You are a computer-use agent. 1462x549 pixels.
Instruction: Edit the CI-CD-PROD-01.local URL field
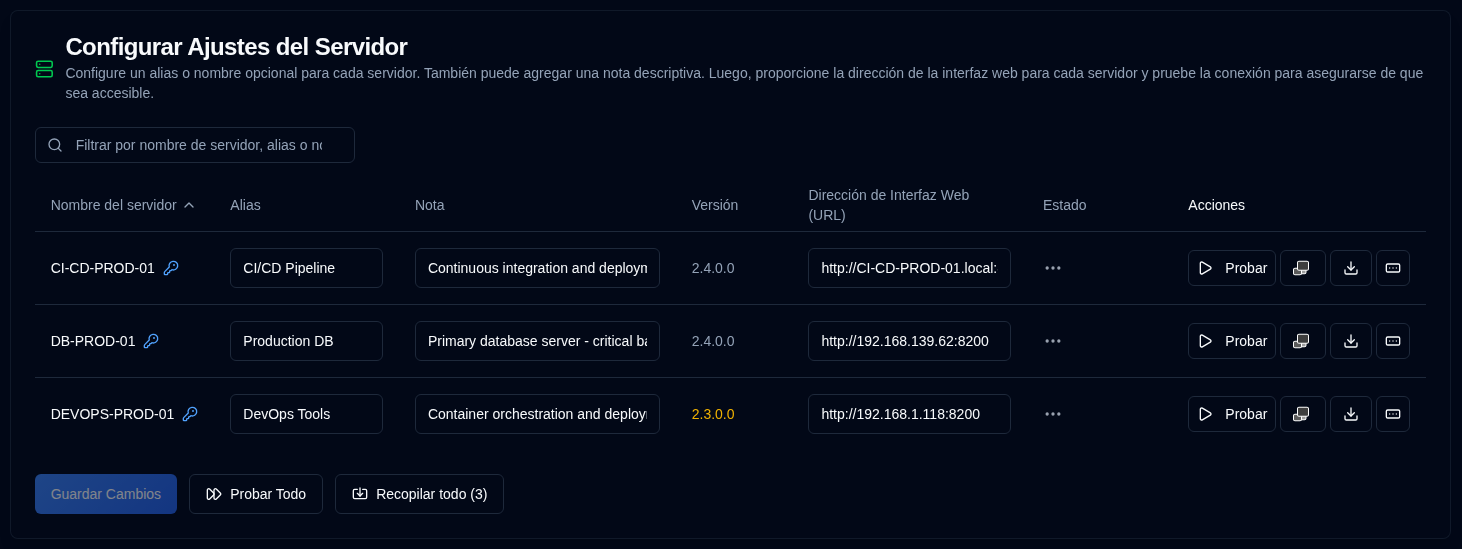(x=909, y=268)
